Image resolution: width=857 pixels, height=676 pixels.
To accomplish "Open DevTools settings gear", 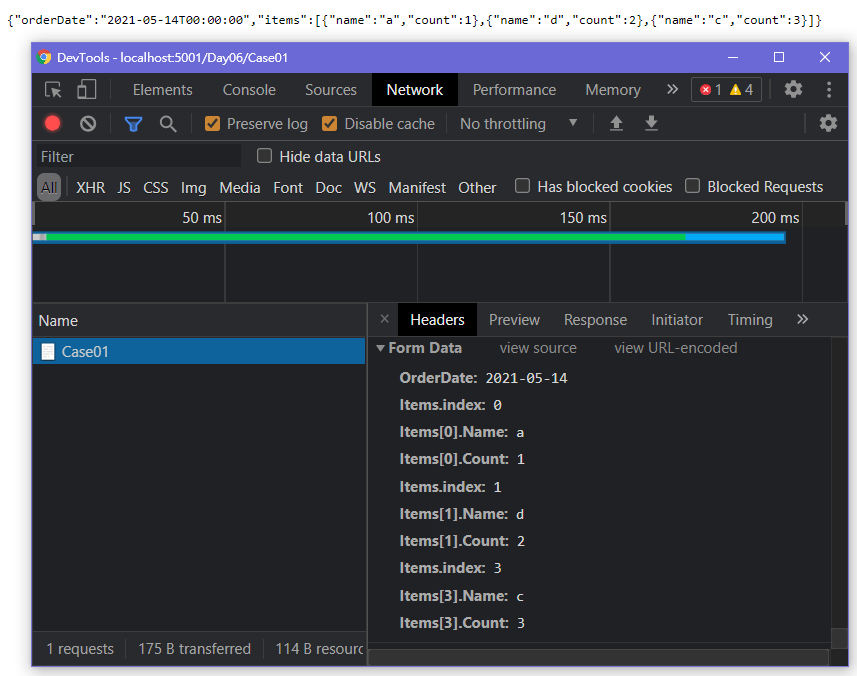I will click(x=793, y=89).
